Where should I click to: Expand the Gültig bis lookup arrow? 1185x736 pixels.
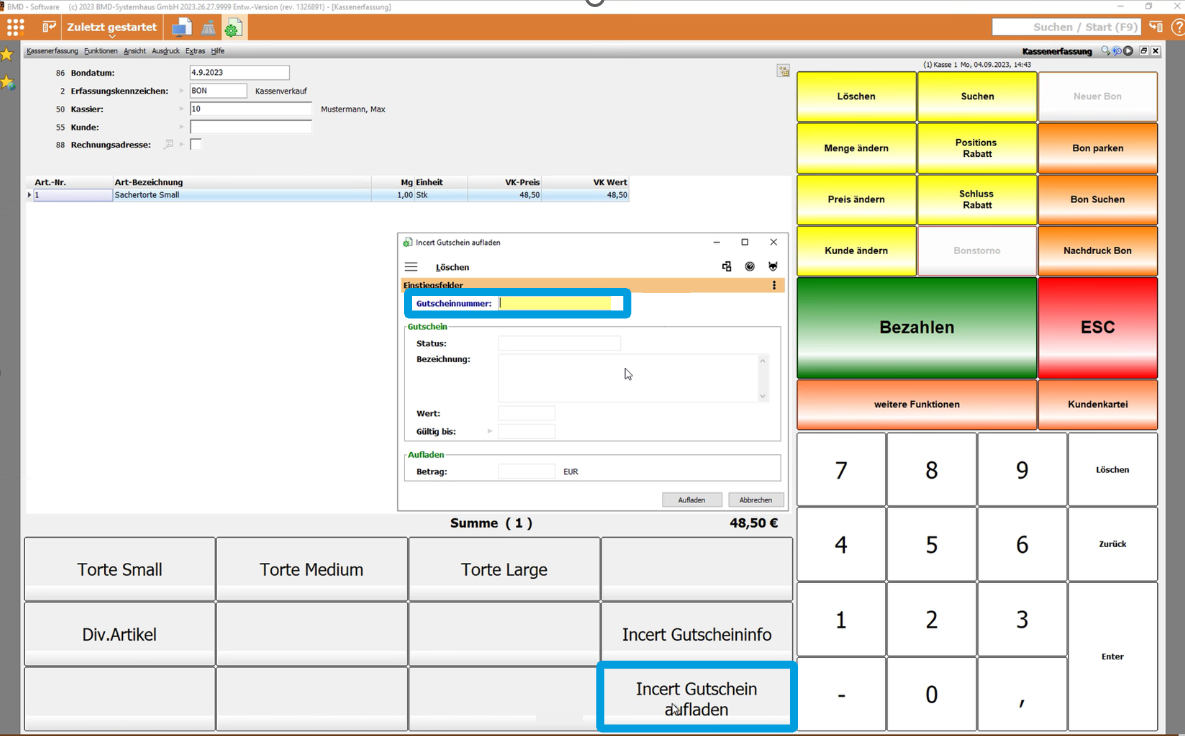[490, 431]
